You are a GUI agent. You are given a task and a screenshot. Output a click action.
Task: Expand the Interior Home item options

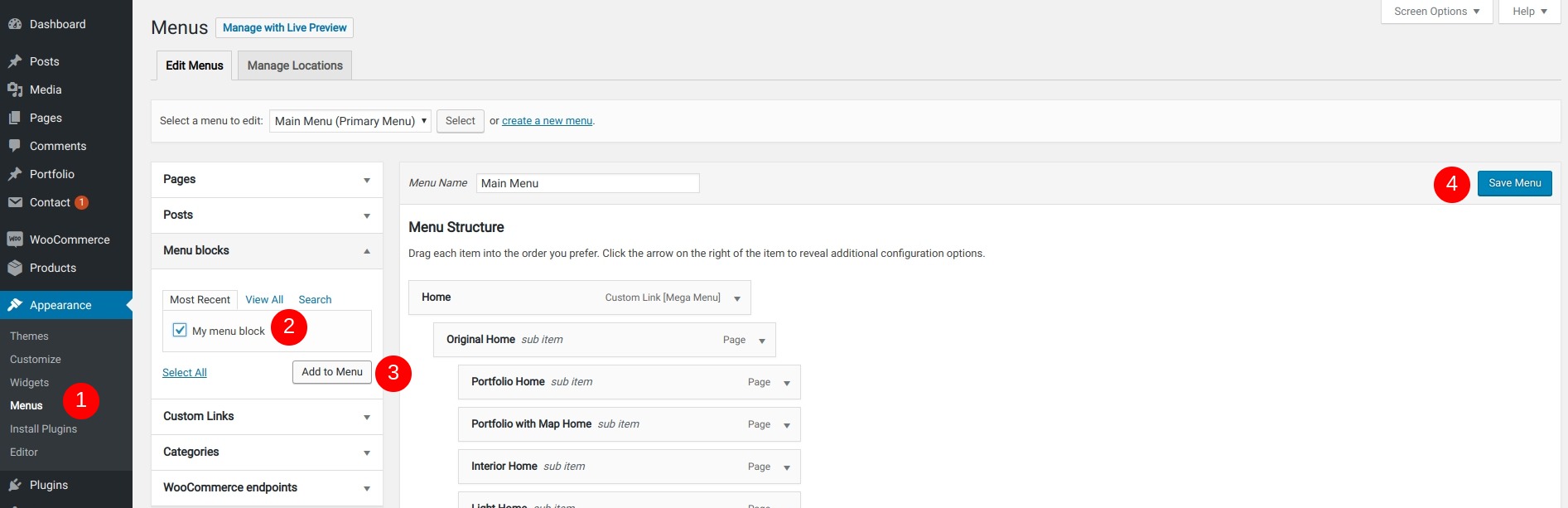coord(787,467)
